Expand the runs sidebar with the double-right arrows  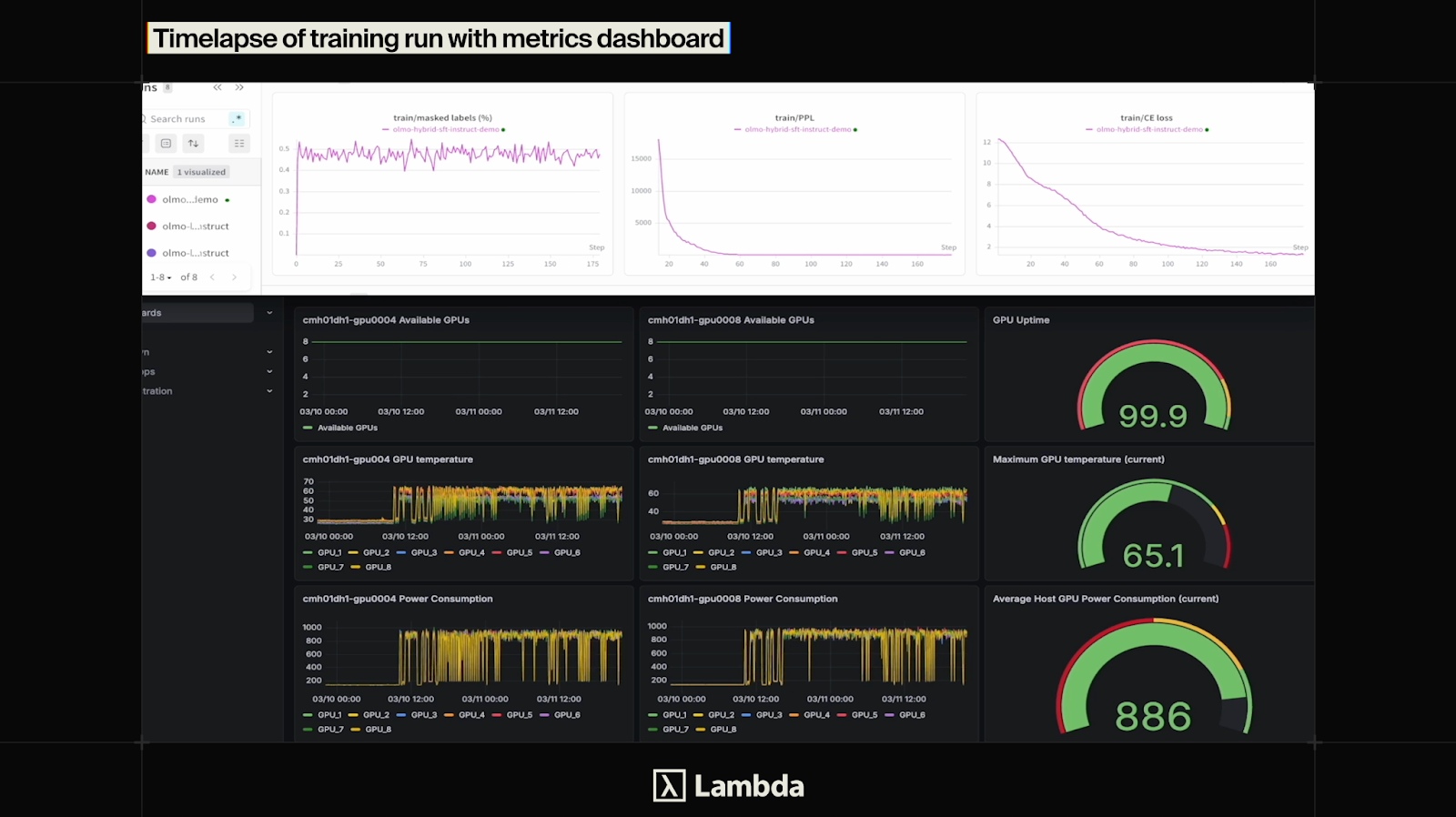239,87
